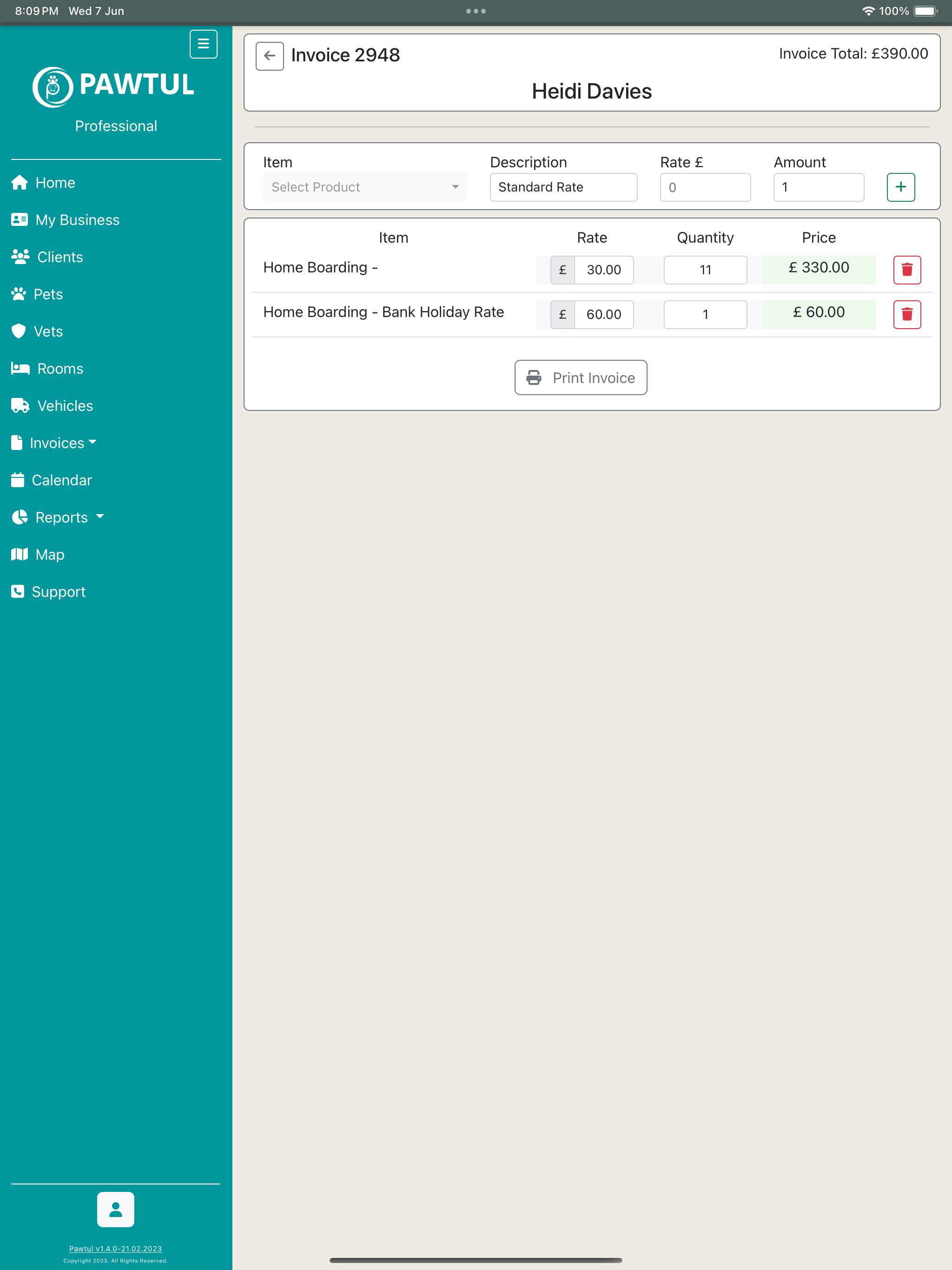Image resolution: width=952 pixels, height=1270 pixels.
Task: Click the Reports pie chart icon
Action: pos(20,517)
